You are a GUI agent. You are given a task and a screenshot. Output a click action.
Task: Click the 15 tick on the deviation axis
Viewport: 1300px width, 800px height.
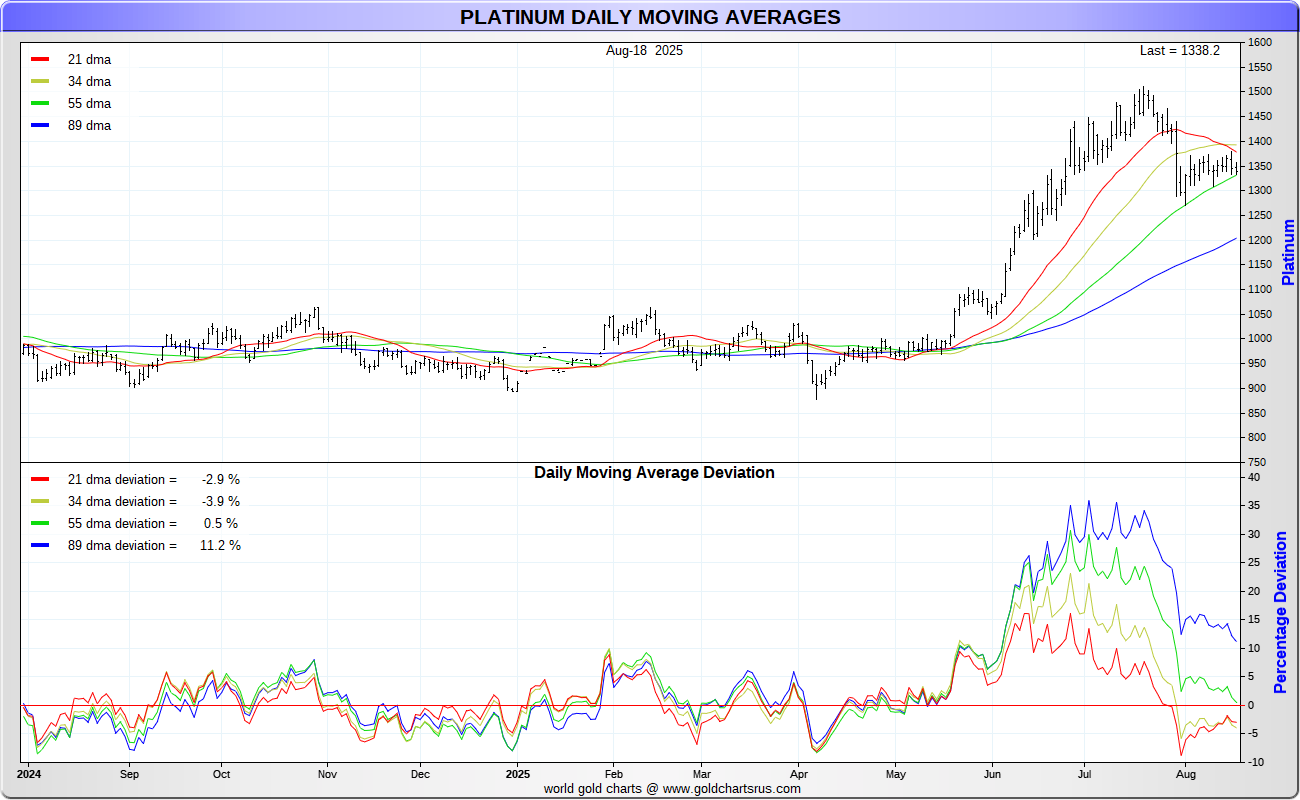pos(1253,620)
